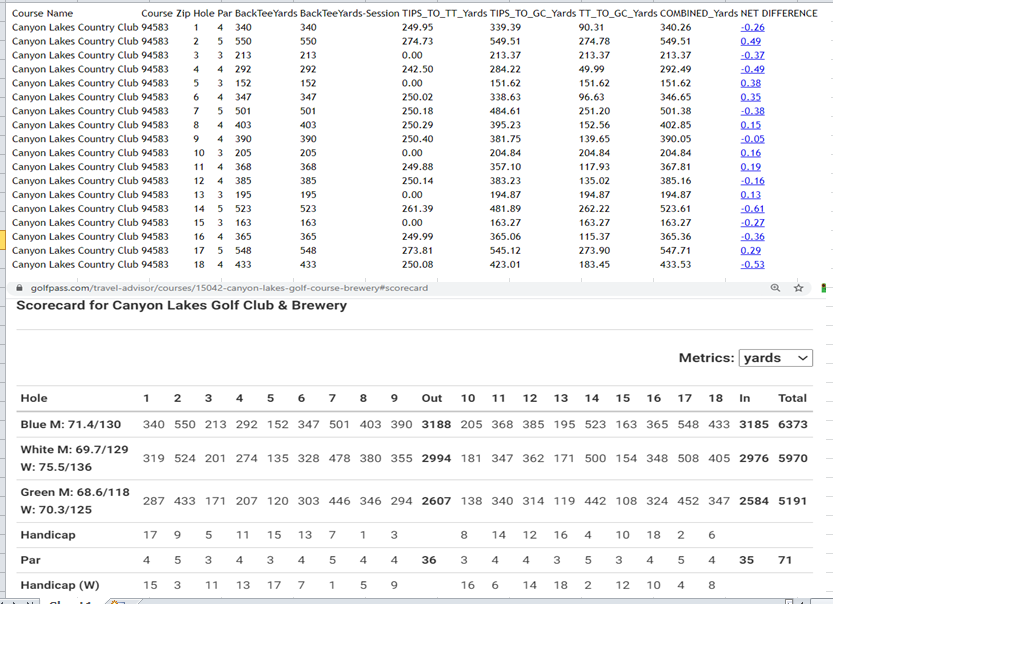Click the Blue tee In total 3185
Viewport: 1016px width, 664px height.
coord(754,424)
